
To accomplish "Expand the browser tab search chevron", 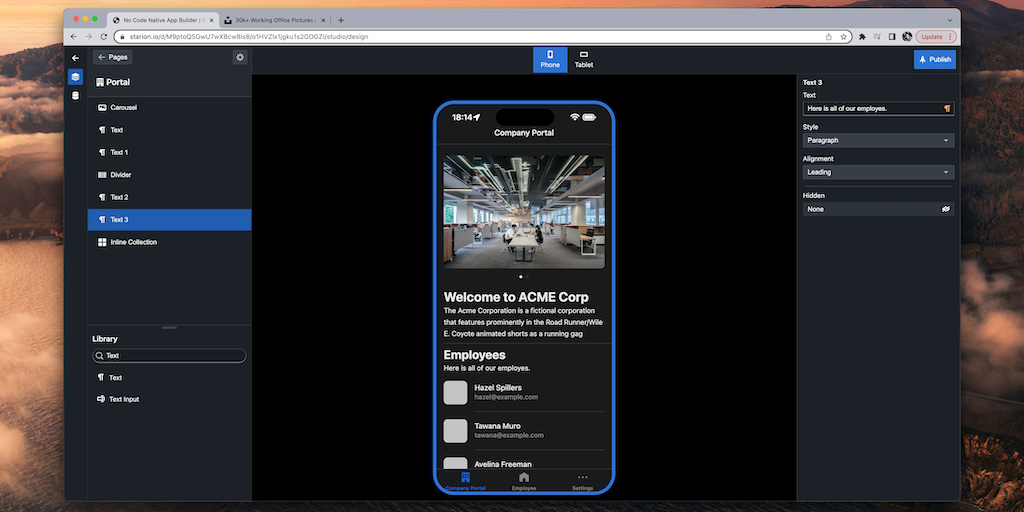I will 950,20.
